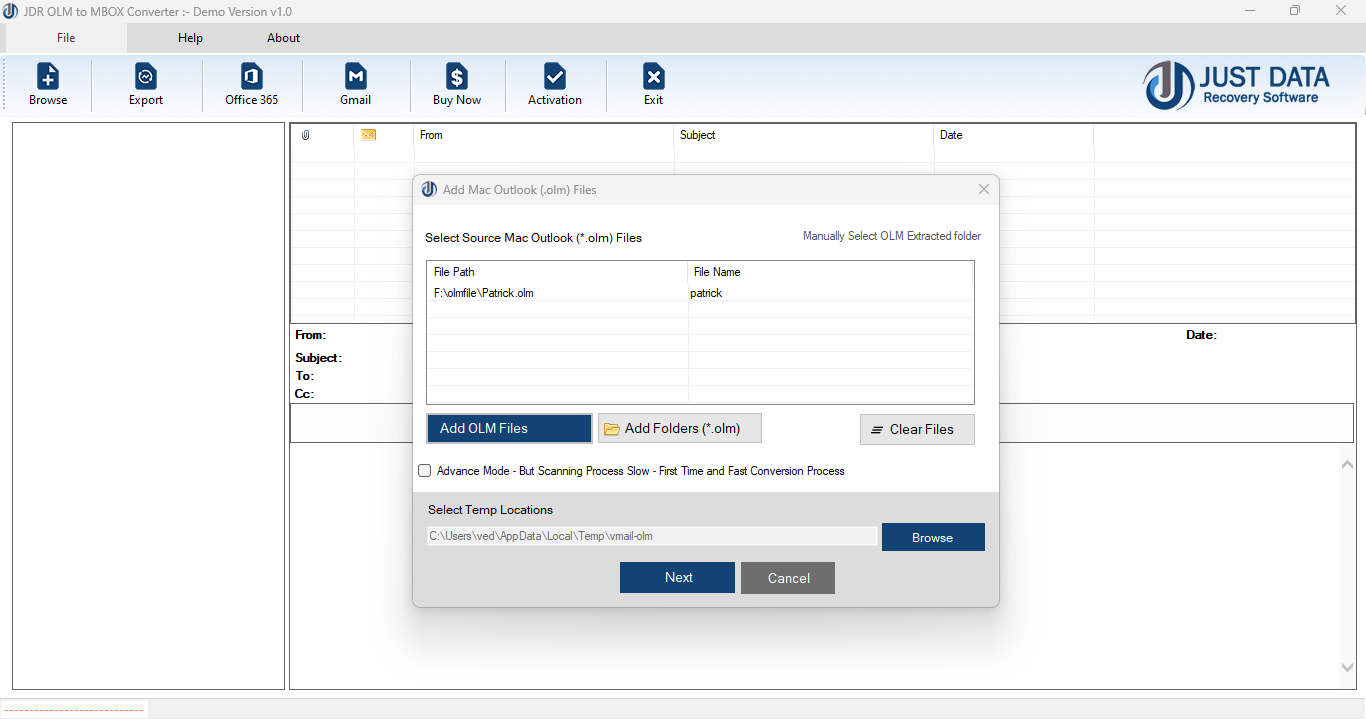1366x720 pixels.
Task: Click the JDR app icon in title bar
Action: coord(10,11)
